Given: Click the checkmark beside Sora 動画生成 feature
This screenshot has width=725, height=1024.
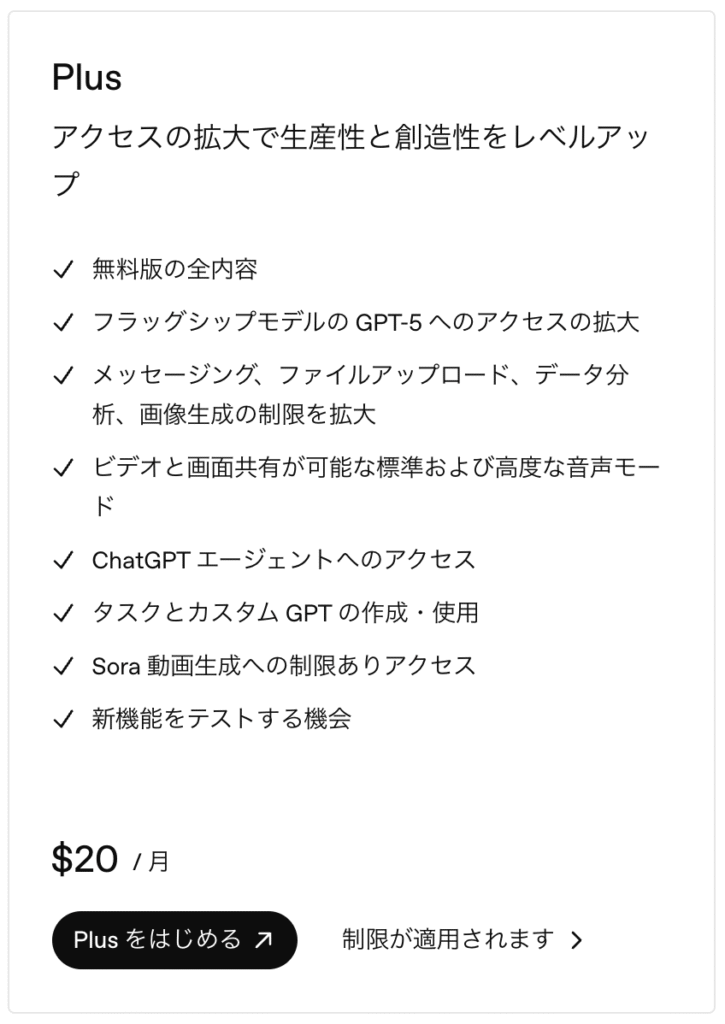Looking at the screenshot, I should [x=63, y=666].
